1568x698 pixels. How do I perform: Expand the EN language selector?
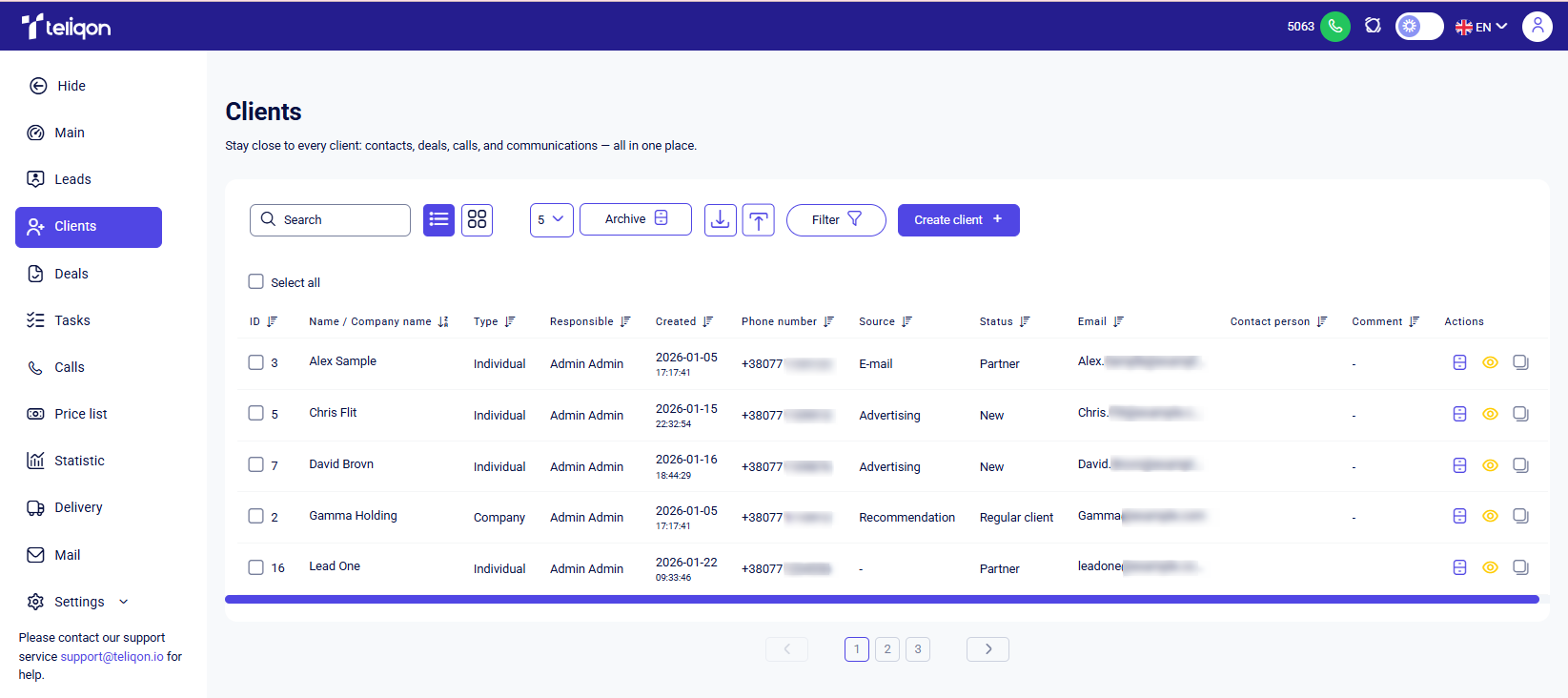[x=1481, y=27]
